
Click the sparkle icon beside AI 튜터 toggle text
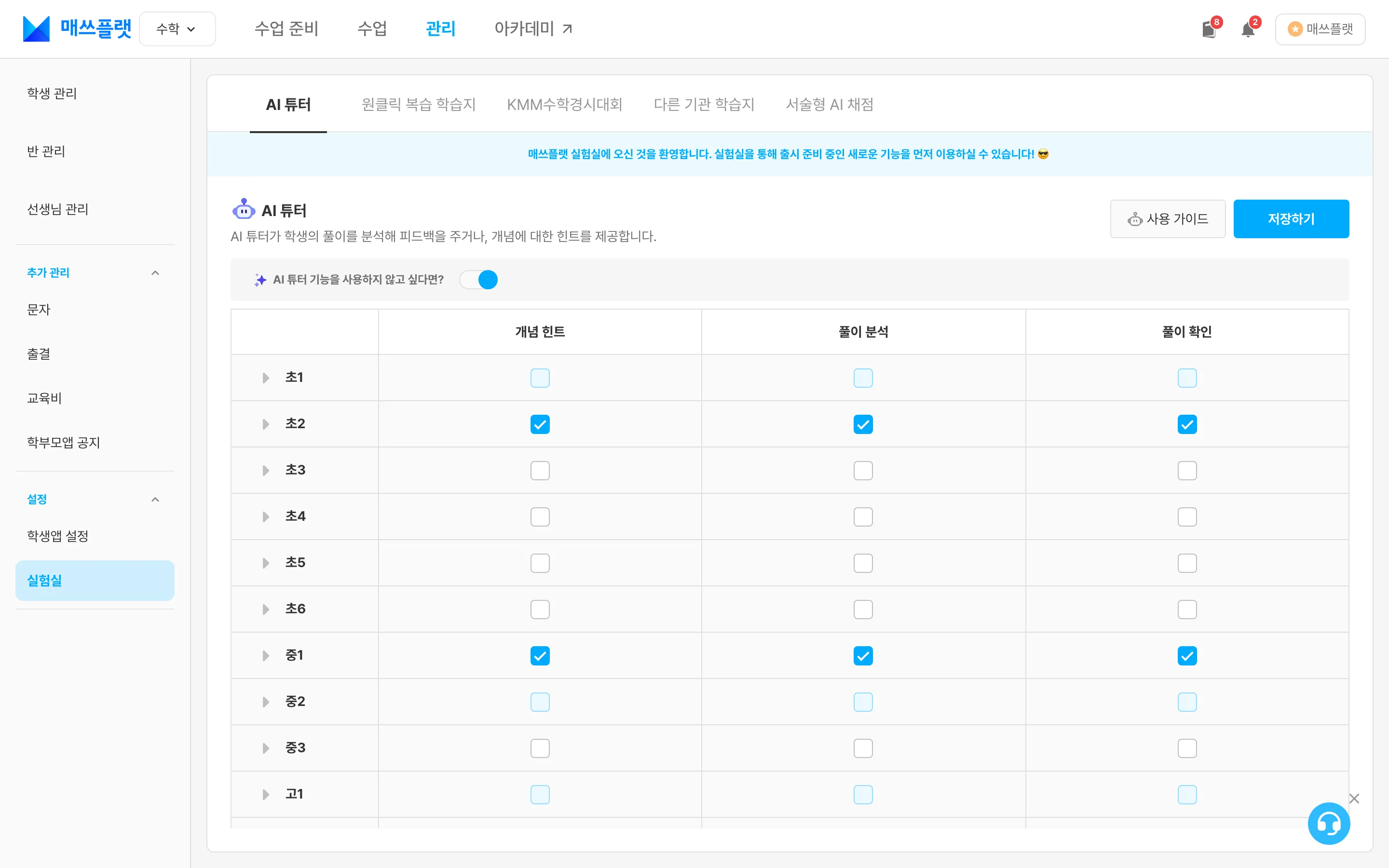click(260, 280)
